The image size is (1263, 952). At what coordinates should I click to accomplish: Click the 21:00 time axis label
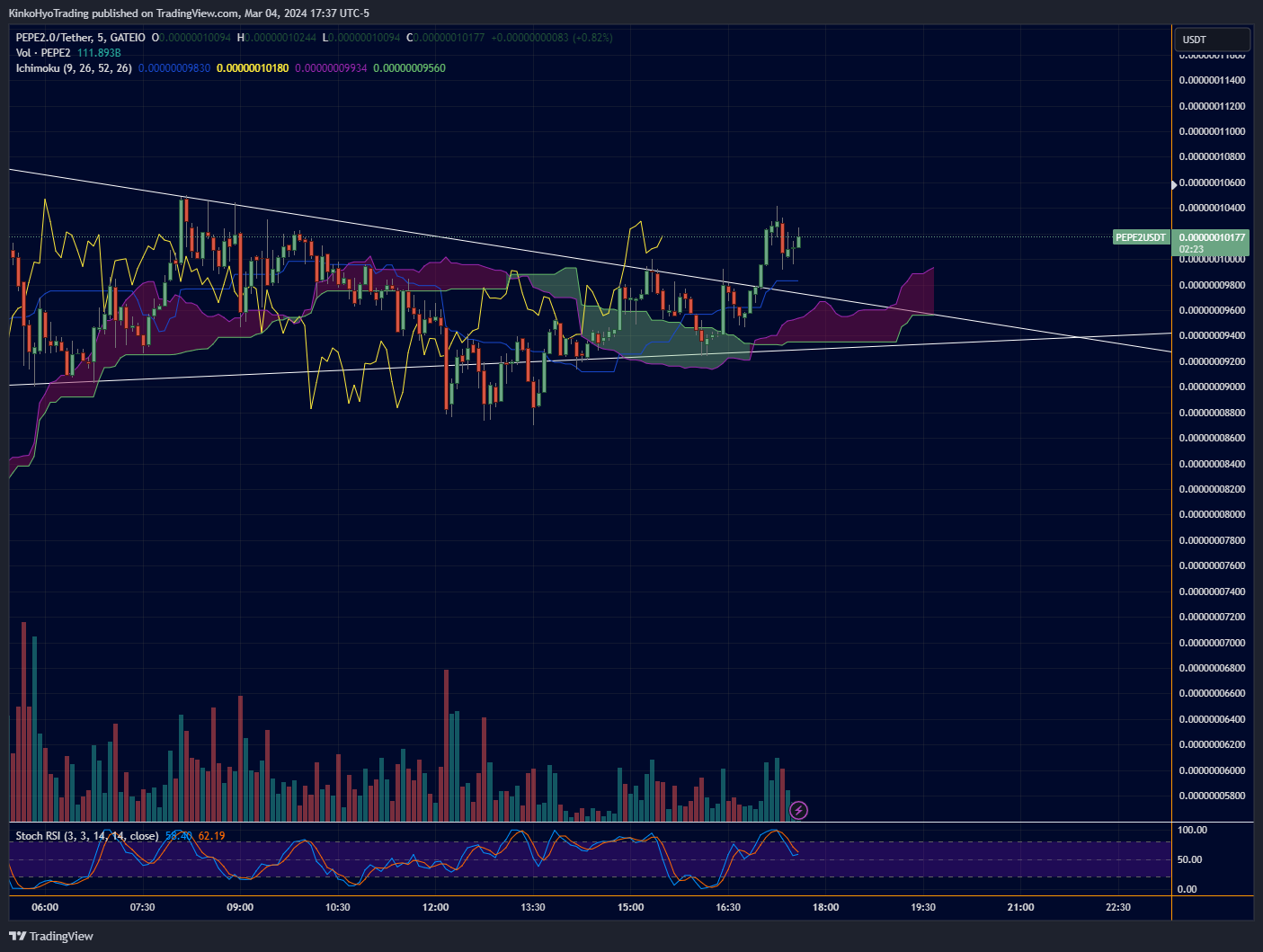(x=1020, y=907)
